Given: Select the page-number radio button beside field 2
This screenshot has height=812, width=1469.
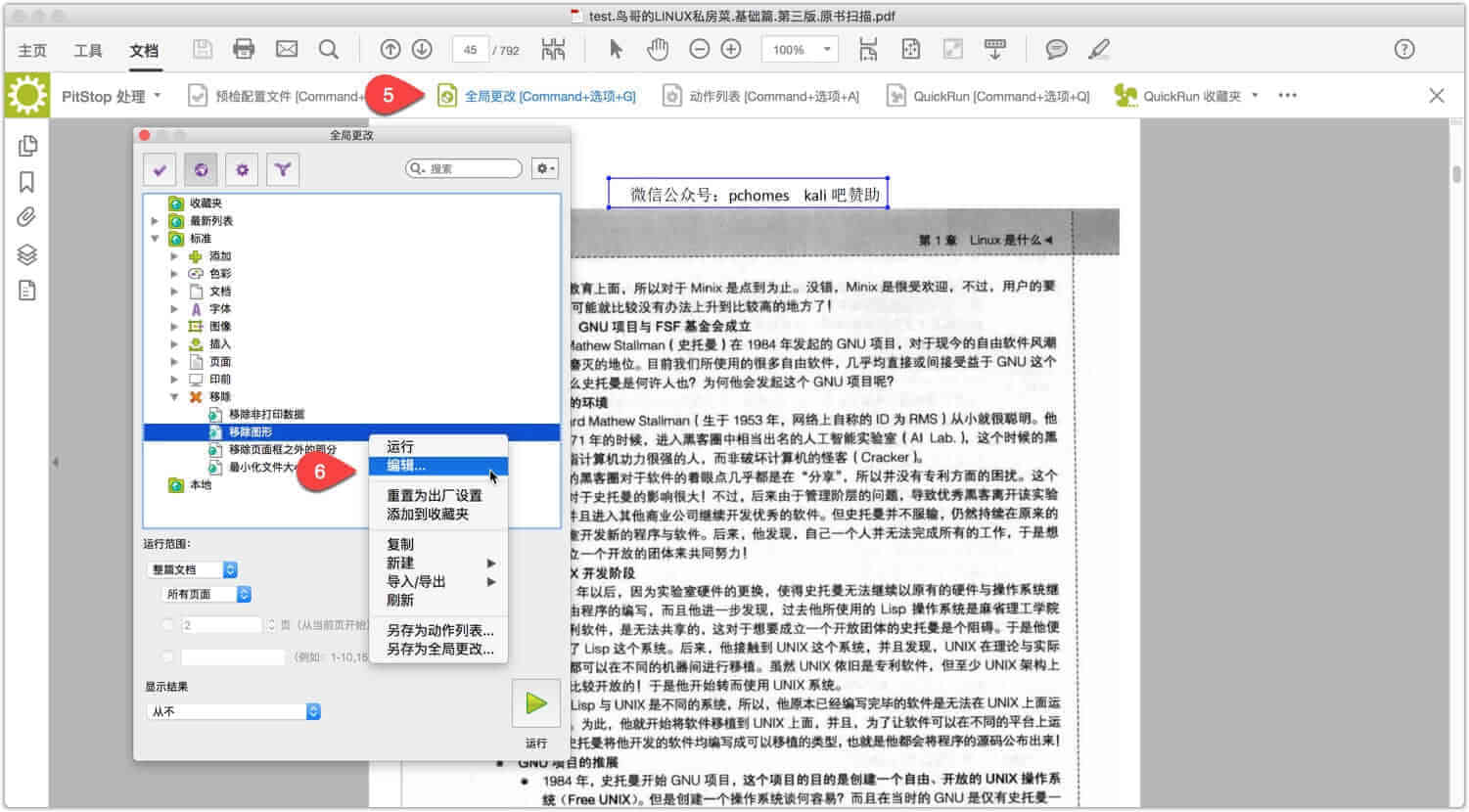Looking at the screenshot, I should [x=167, y=624].
